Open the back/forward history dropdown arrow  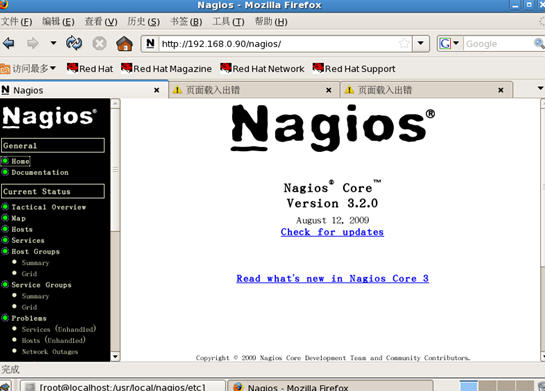point(53,43)
